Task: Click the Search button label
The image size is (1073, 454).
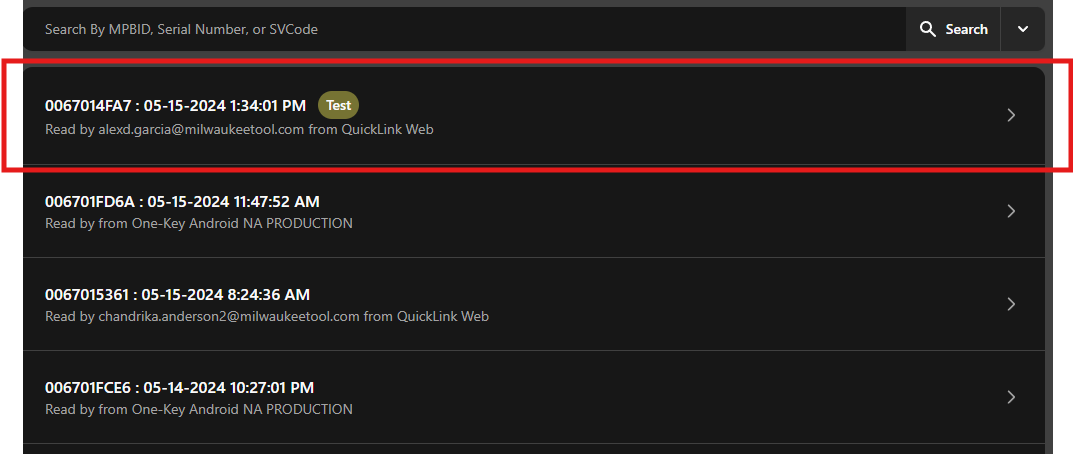Action: coord(966,29)
